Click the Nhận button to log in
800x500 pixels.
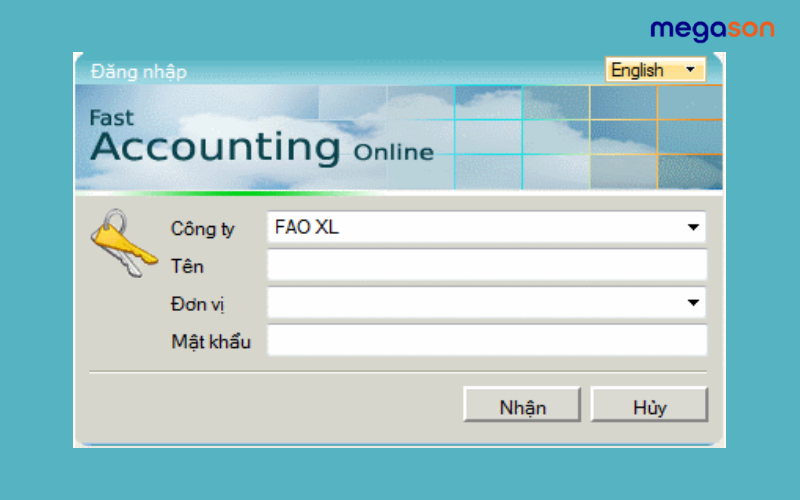(x=522, y=405)
